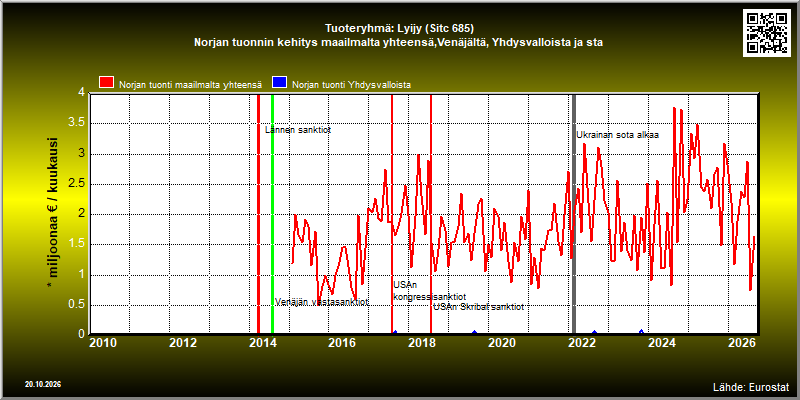Click the y-axis value 0.5

click(77, 305)
